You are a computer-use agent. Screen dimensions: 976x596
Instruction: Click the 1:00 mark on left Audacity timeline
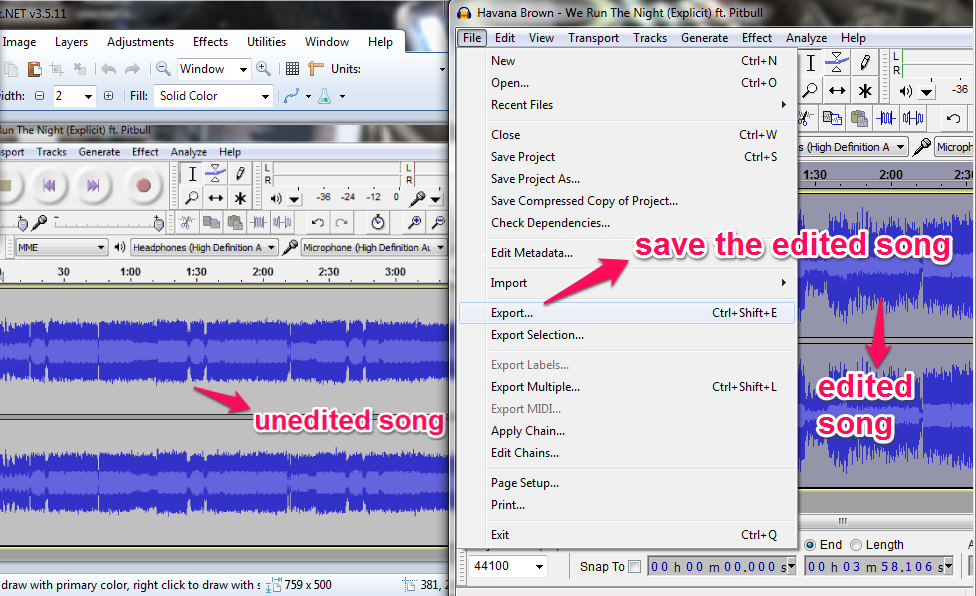coord(130,272)
